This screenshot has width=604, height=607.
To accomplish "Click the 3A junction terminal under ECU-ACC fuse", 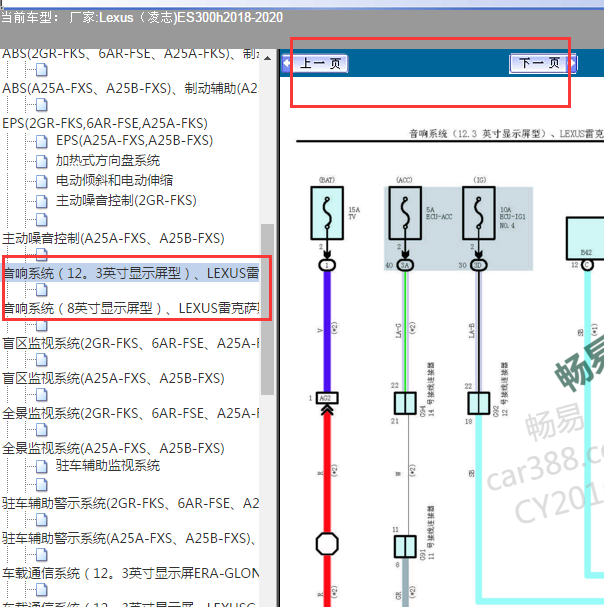I will 405,265.
